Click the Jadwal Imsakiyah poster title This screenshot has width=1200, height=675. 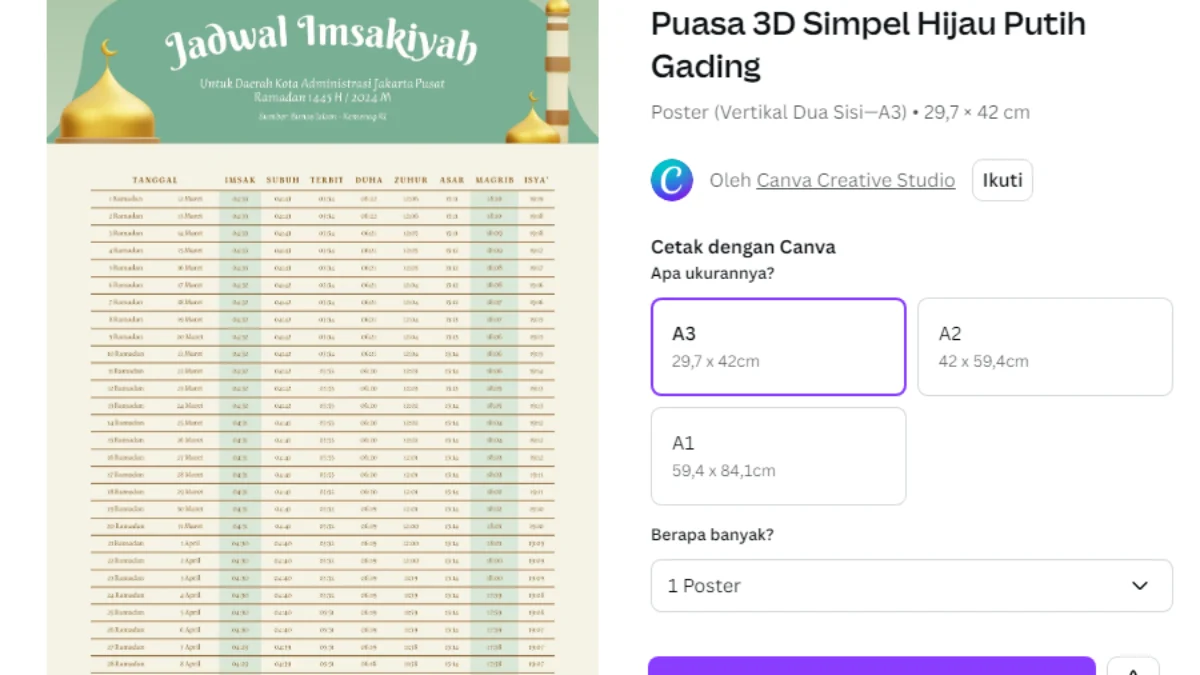point(321,41)
